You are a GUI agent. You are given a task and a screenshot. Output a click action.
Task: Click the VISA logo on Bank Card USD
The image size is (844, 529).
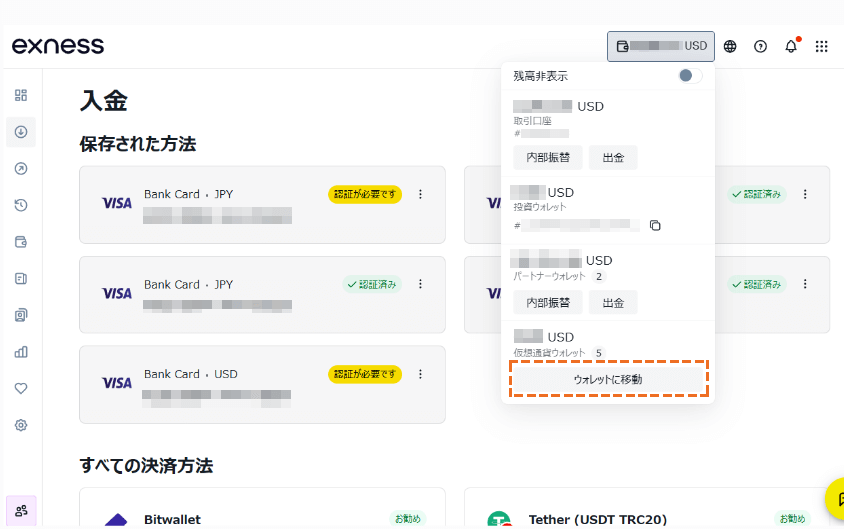tap(117, 383)
